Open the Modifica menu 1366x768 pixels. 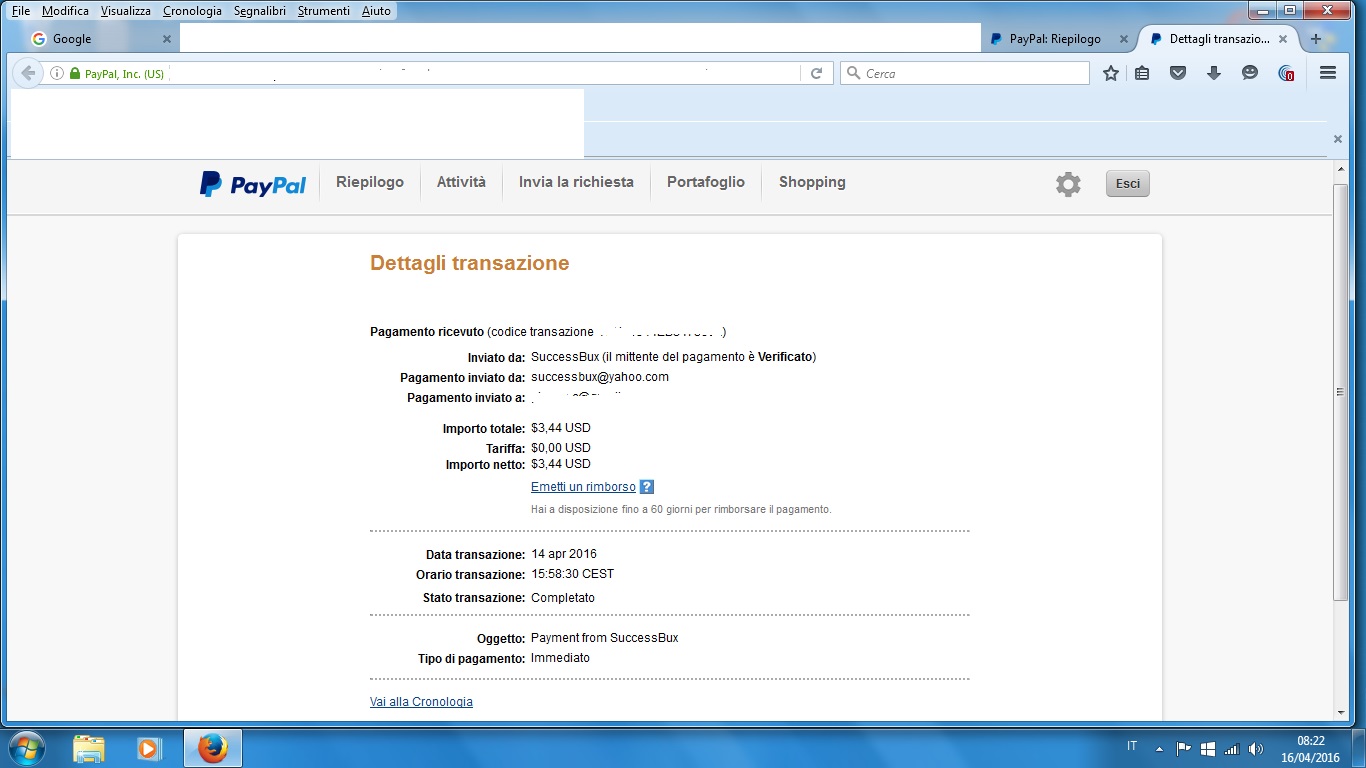65,11
